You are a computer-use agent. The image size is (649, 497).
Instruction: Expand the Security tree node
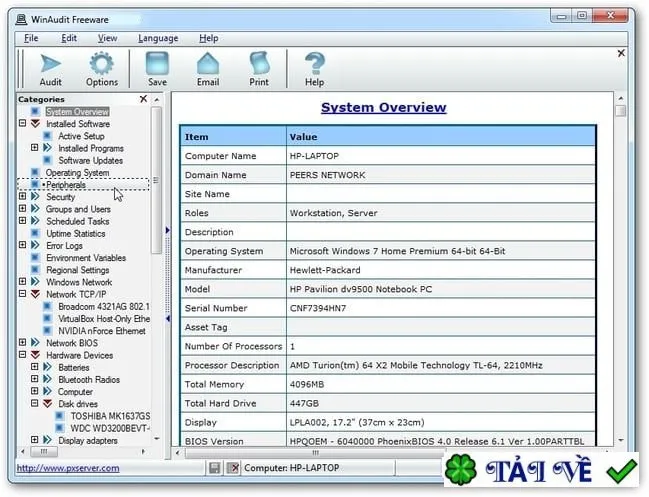tap(22, 196)
